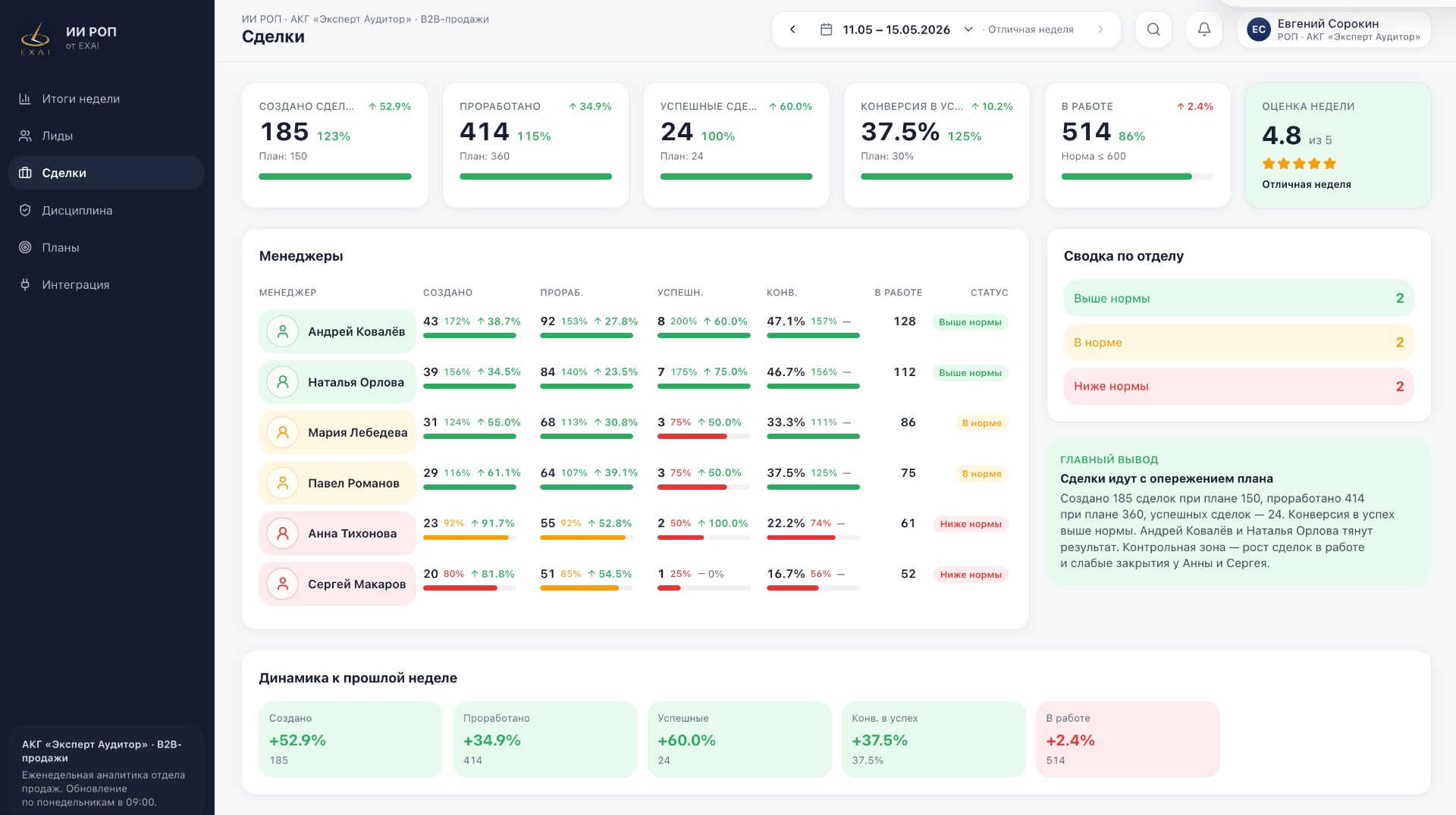Click В работе +2.4% dynamics tile
Screen dimensions: 1456x815
[1128, 739]
